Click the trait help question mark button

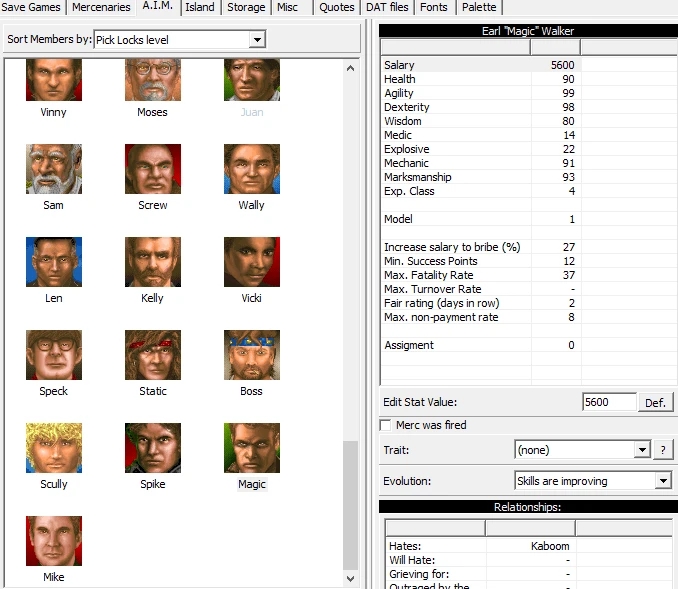coord(663,450)
